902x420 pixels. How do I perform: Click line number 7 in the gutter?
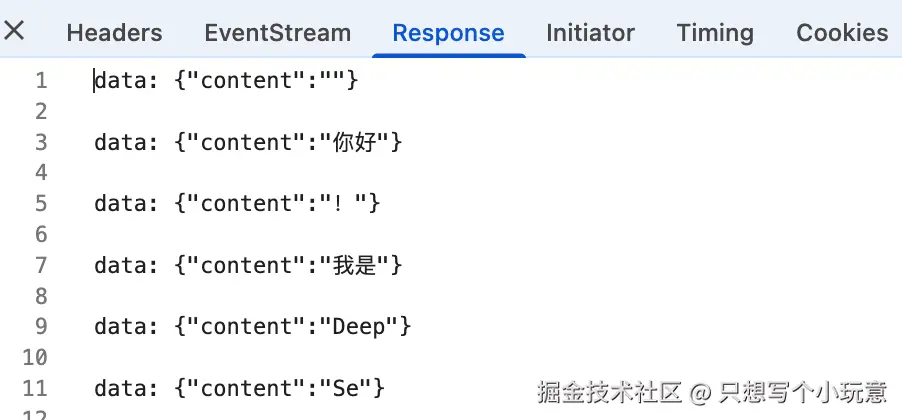coord(41,265)
